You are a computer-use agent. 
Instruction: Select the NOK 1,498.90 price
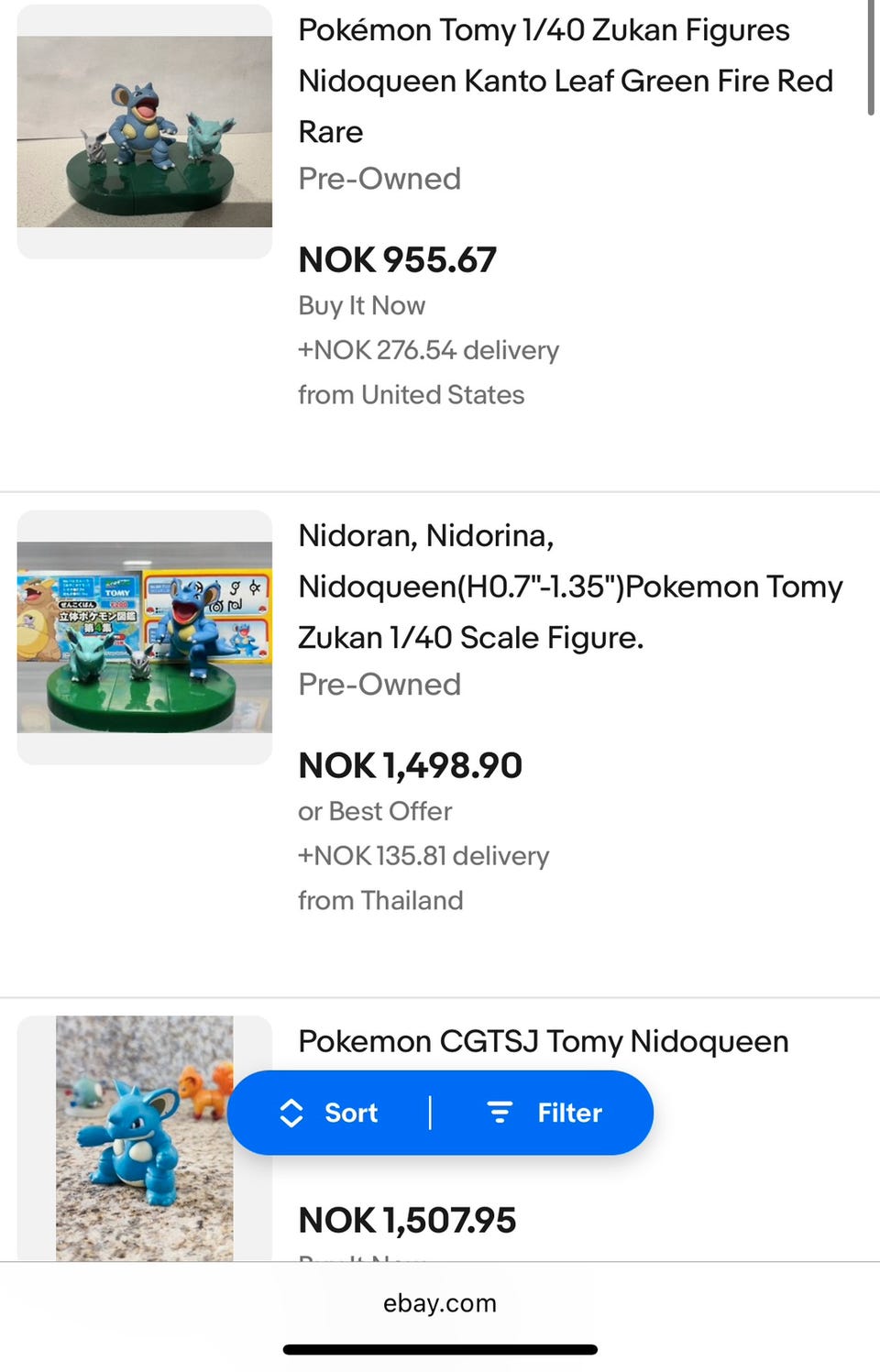pos(410,765)
